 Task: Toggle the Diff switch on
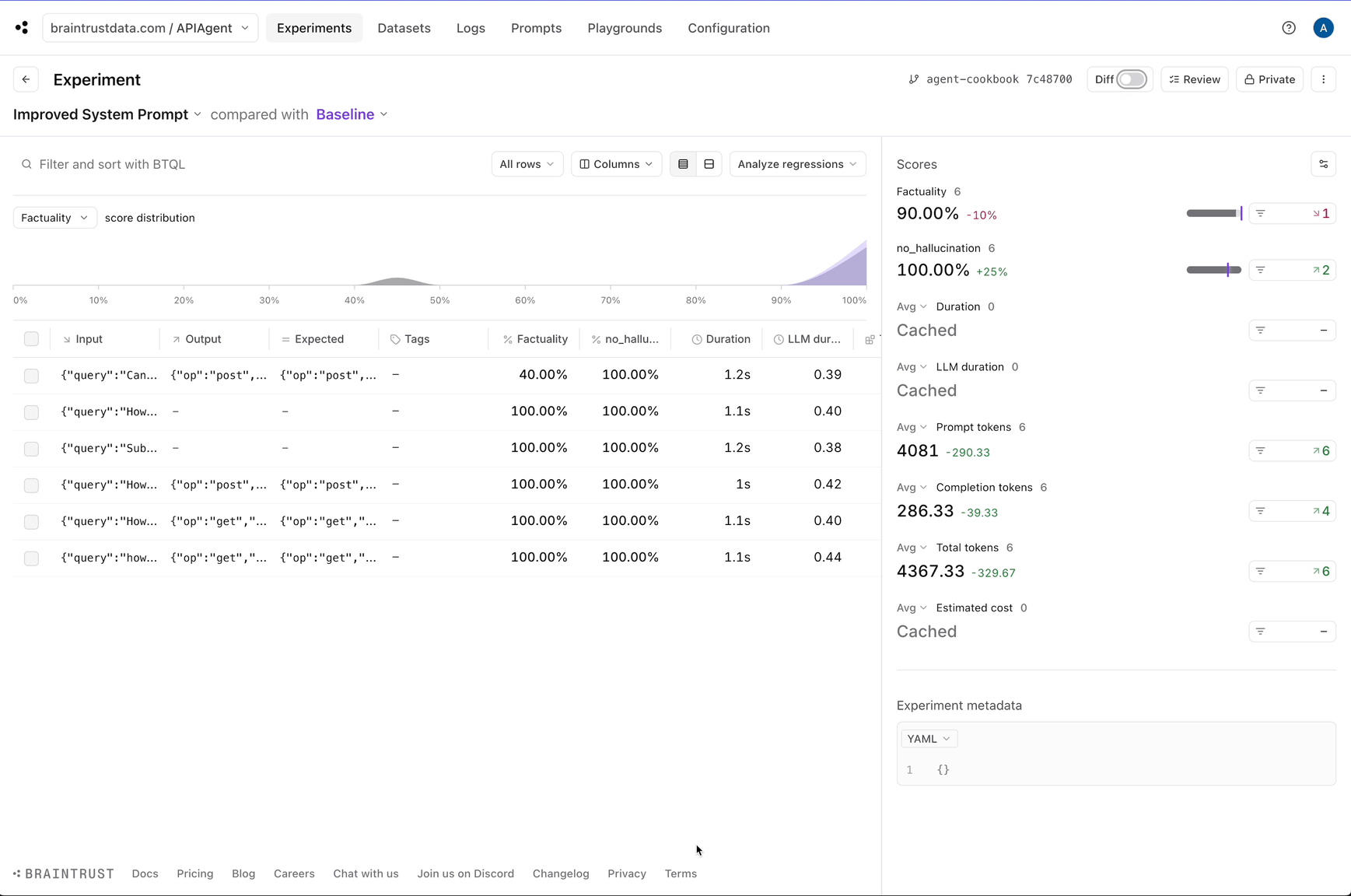(x=1132, y=79)
